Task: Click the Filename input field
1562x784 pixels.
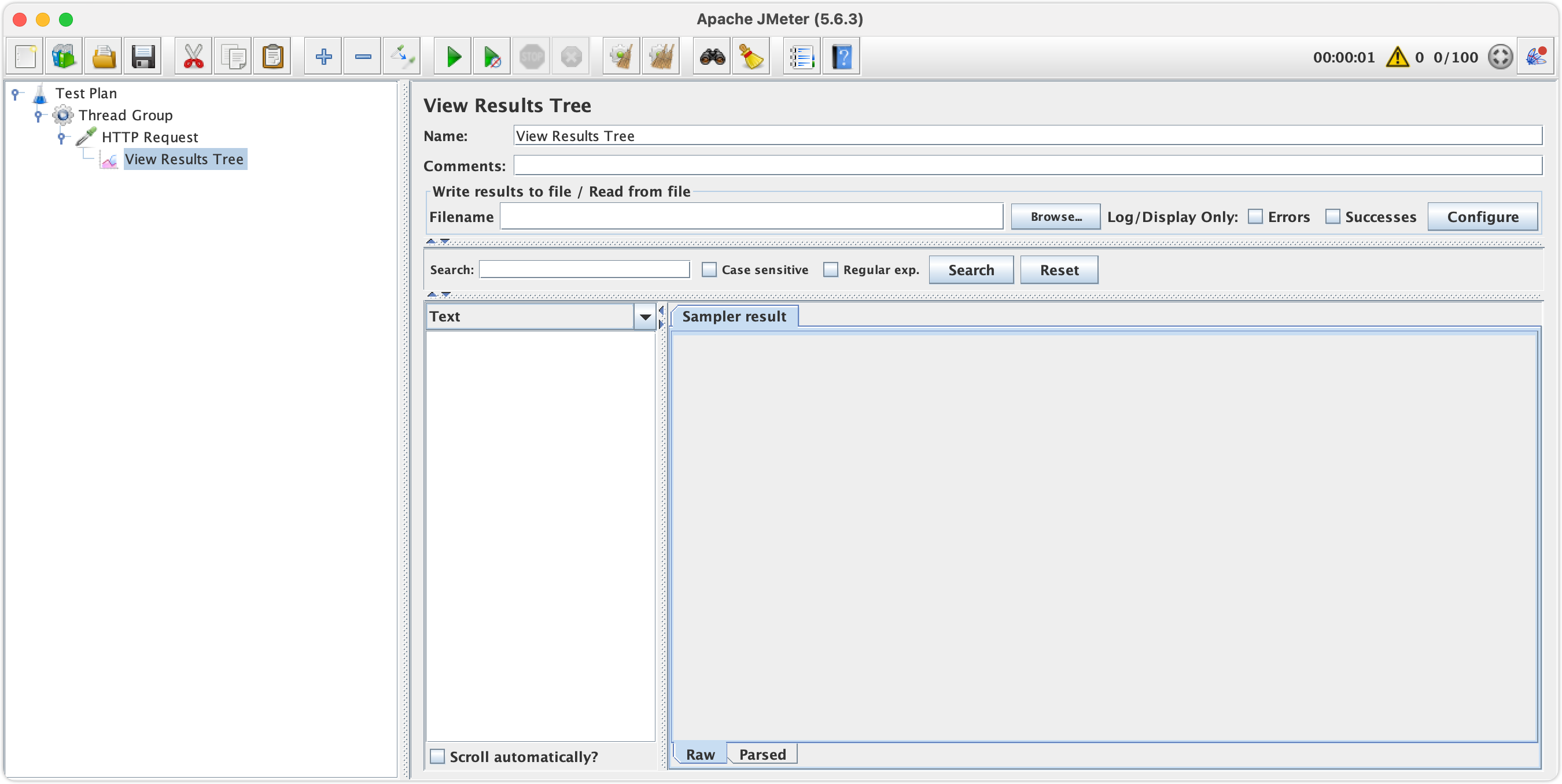Action: (x=751, y=216)
